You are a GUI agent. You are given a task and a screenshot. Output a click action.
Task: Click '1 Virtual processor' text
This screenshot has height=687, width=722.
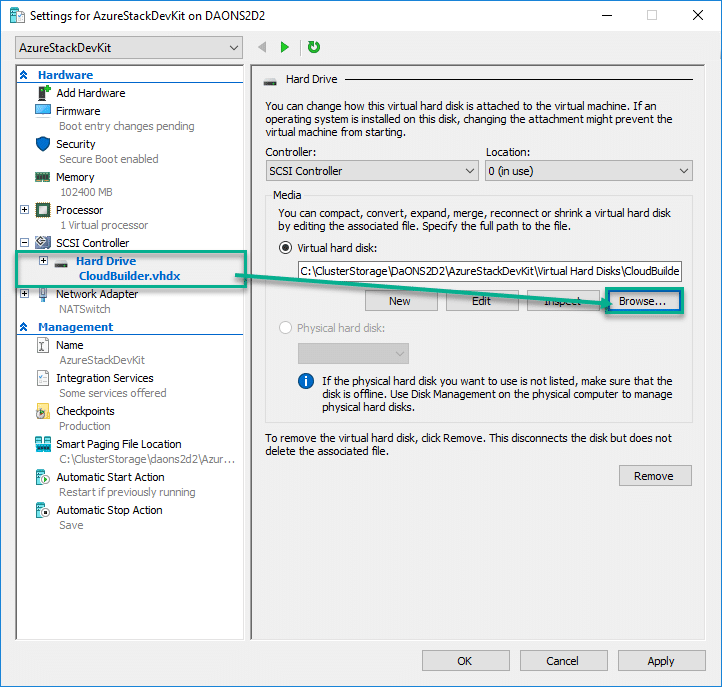coord(104,225)
